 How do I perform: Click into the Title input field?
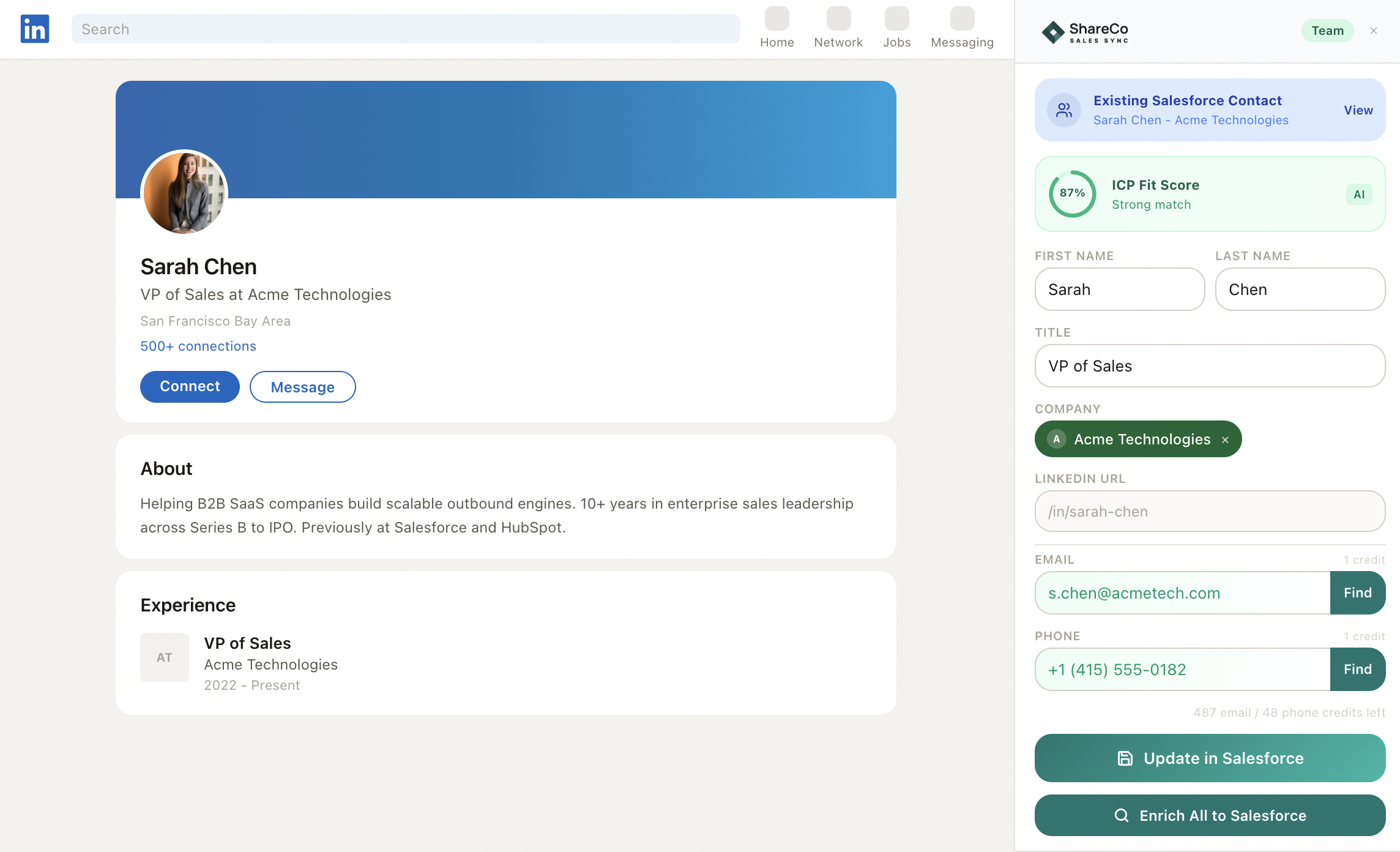1210,366
